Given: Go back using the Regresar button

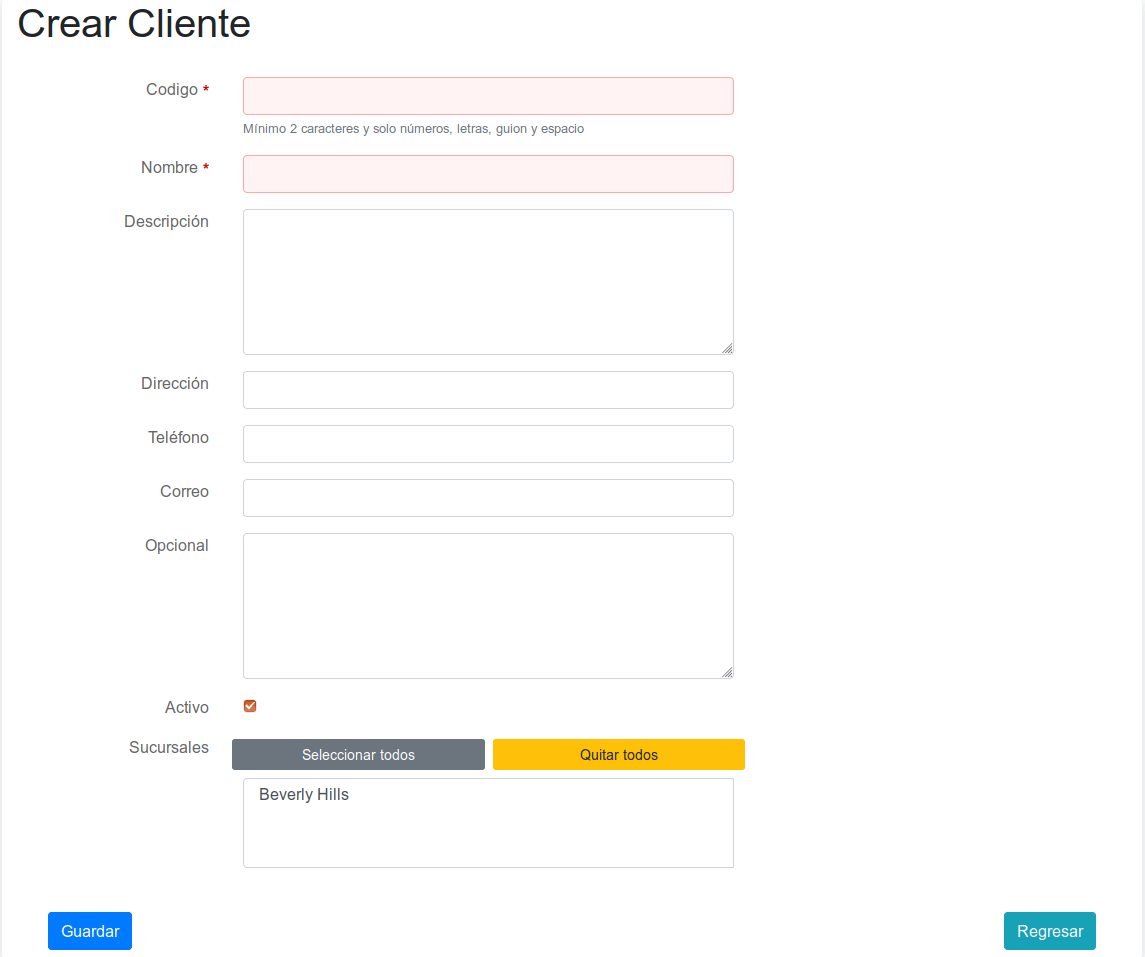Looking at the screenshot, I should click(1049, 931).
